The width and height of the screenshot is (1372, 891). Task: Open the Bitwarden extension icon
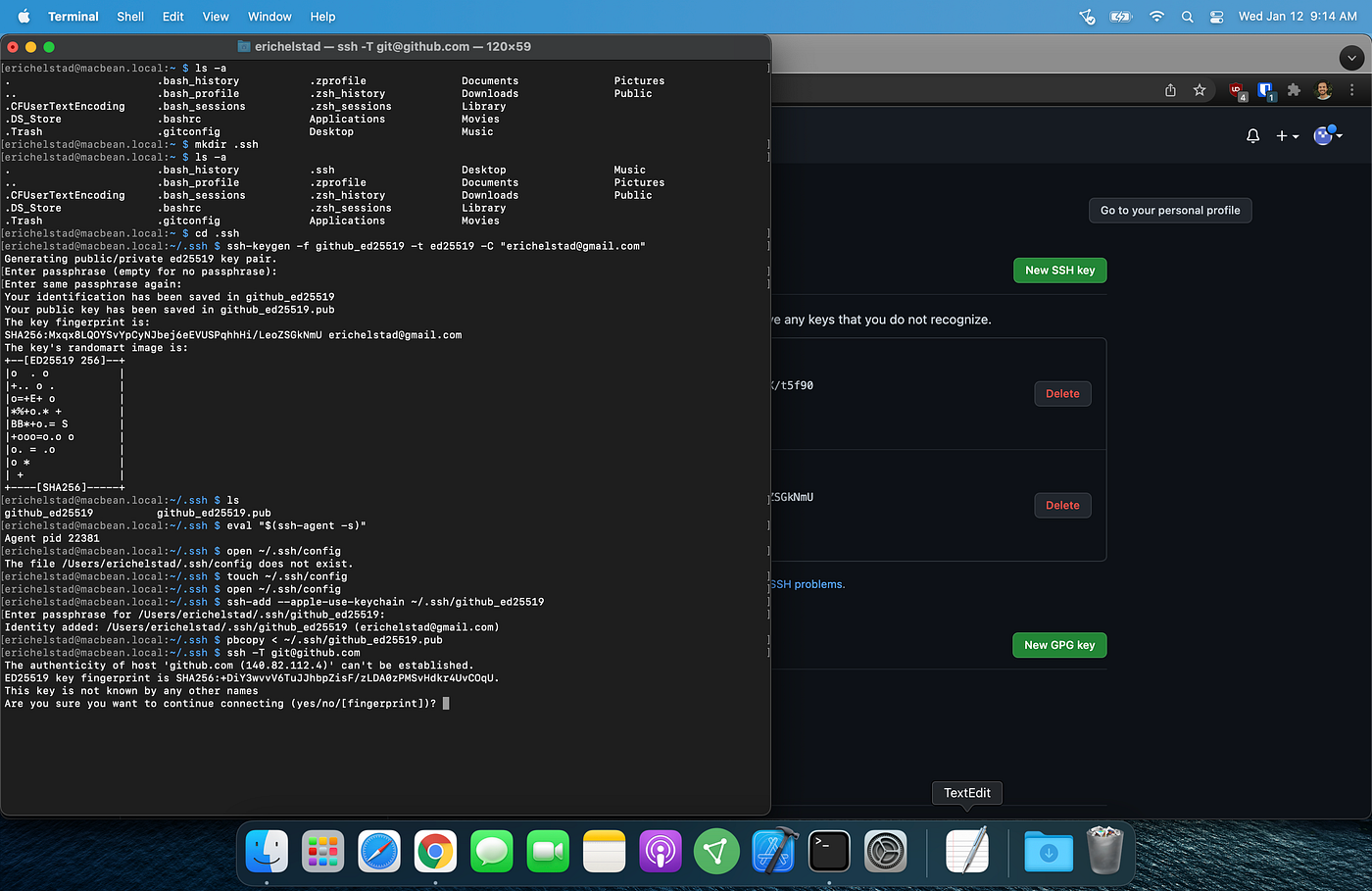coord(1265,91)
